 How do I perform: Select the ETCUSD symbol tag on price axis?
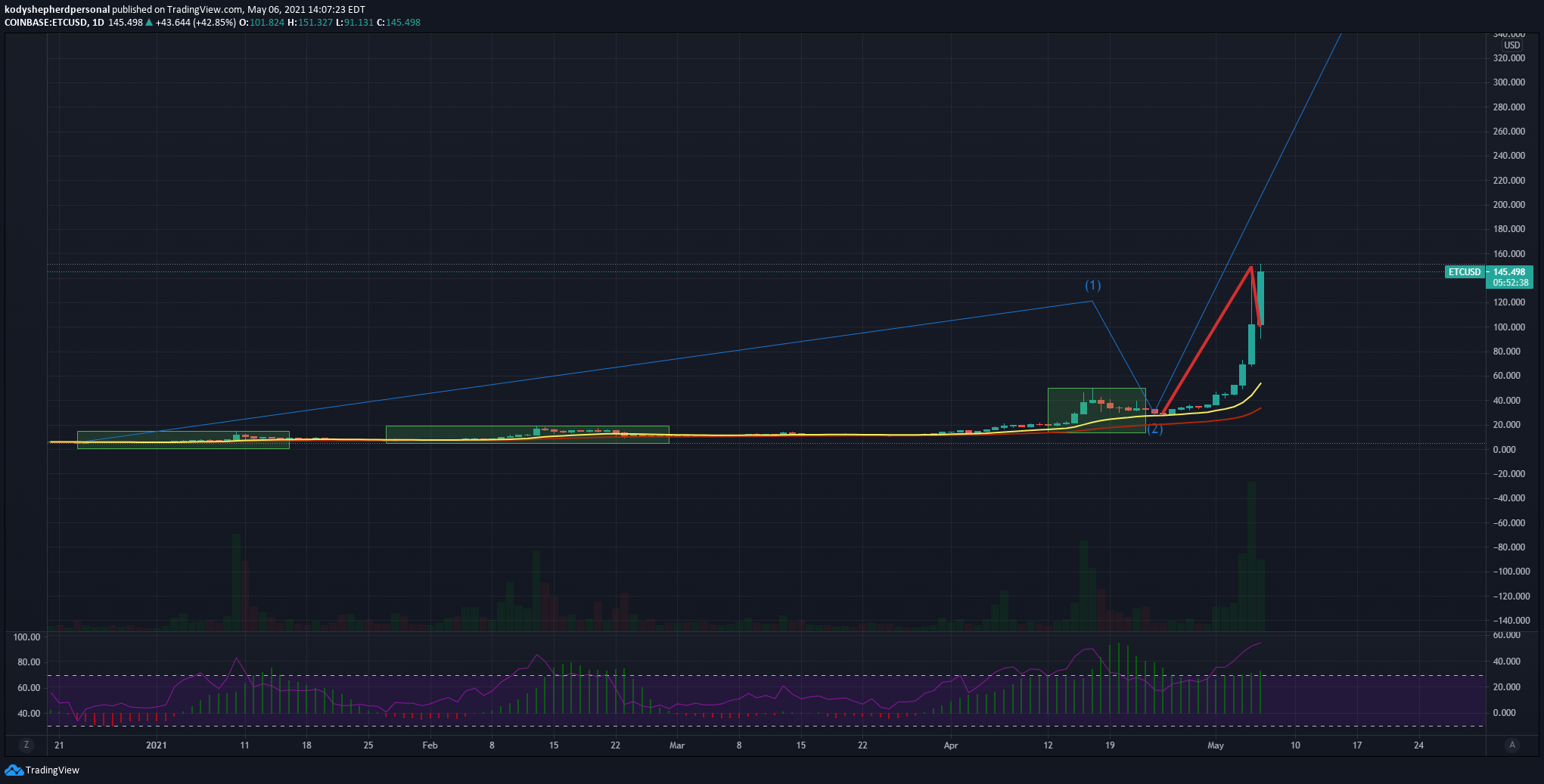(x=1465, y=272)
